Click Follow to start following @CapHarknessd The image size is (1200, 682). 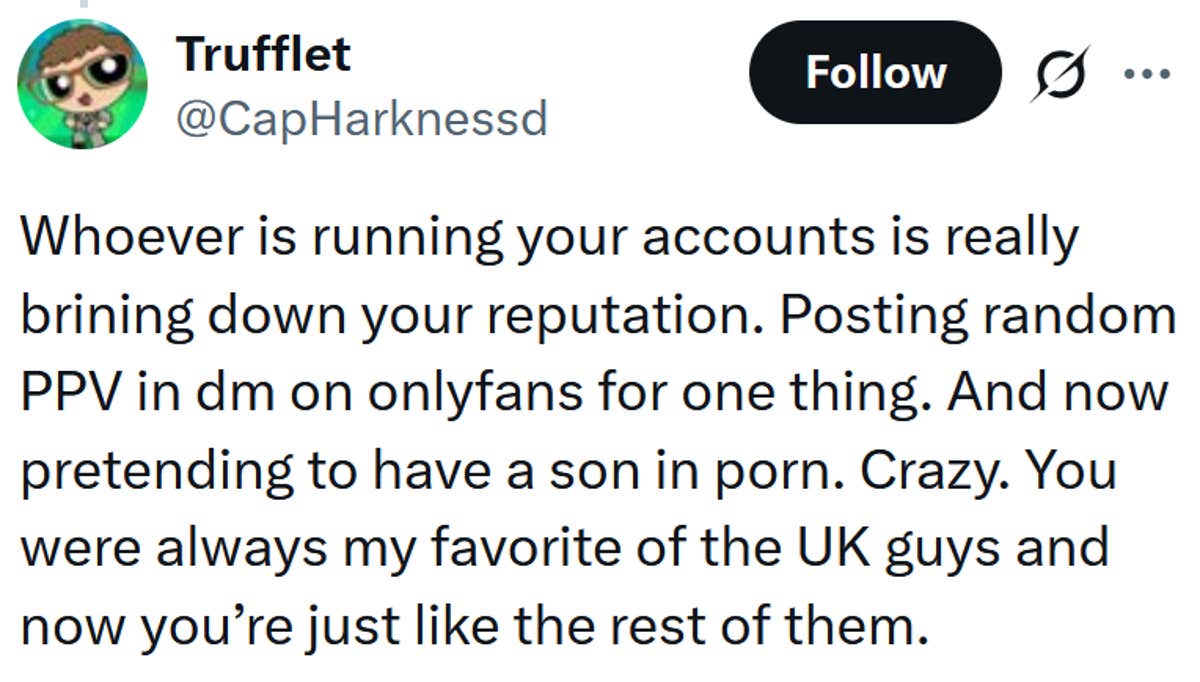point(875,72)
